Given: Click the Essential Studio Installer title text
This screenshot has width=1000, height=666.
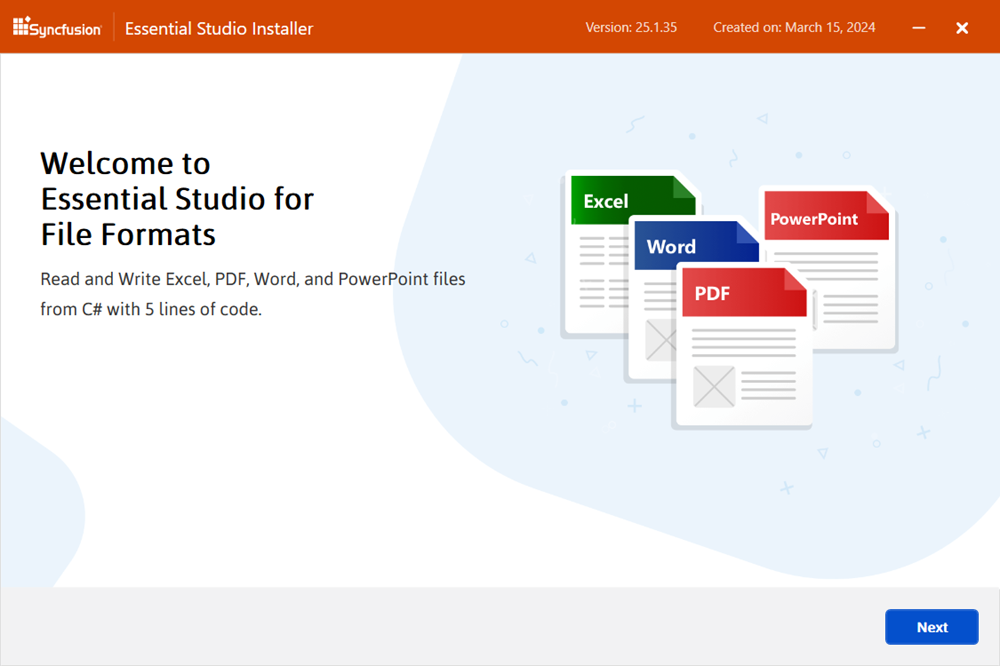Looking at the screenshot, I should pos(218,28).
